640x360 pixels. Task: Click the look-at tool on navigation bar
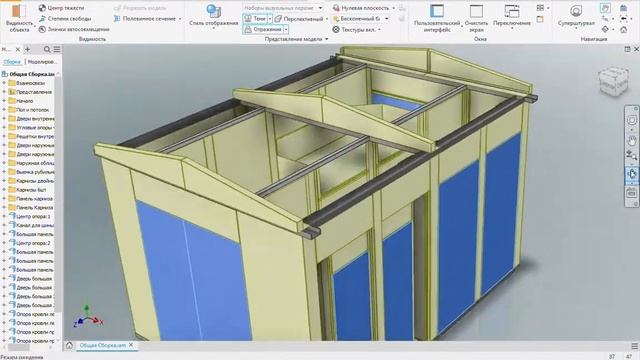coord(631,193)
